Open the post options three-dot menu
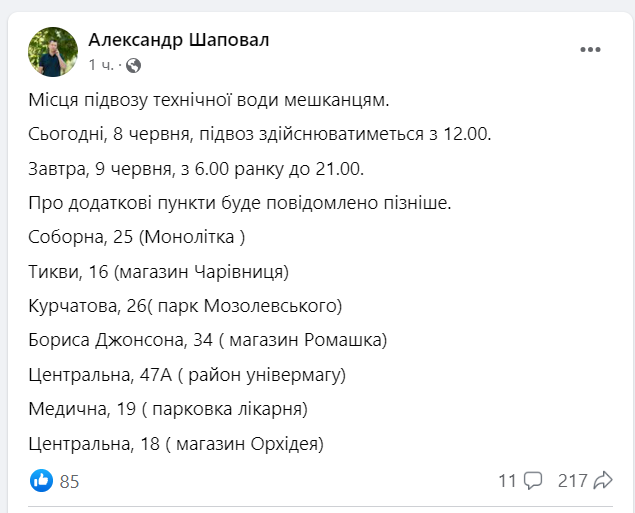Viewport: 635px width, 513px height. (x=591, y=50)
